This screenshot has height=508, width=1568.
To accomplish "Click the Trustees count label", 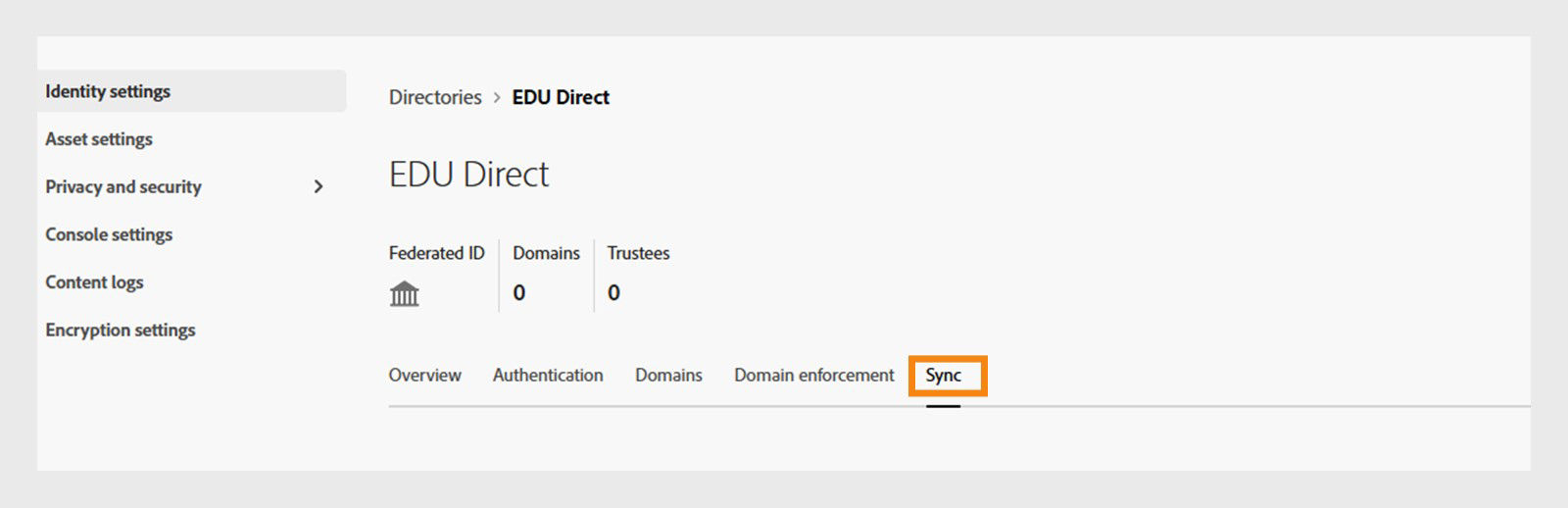I will click(638, 253).
